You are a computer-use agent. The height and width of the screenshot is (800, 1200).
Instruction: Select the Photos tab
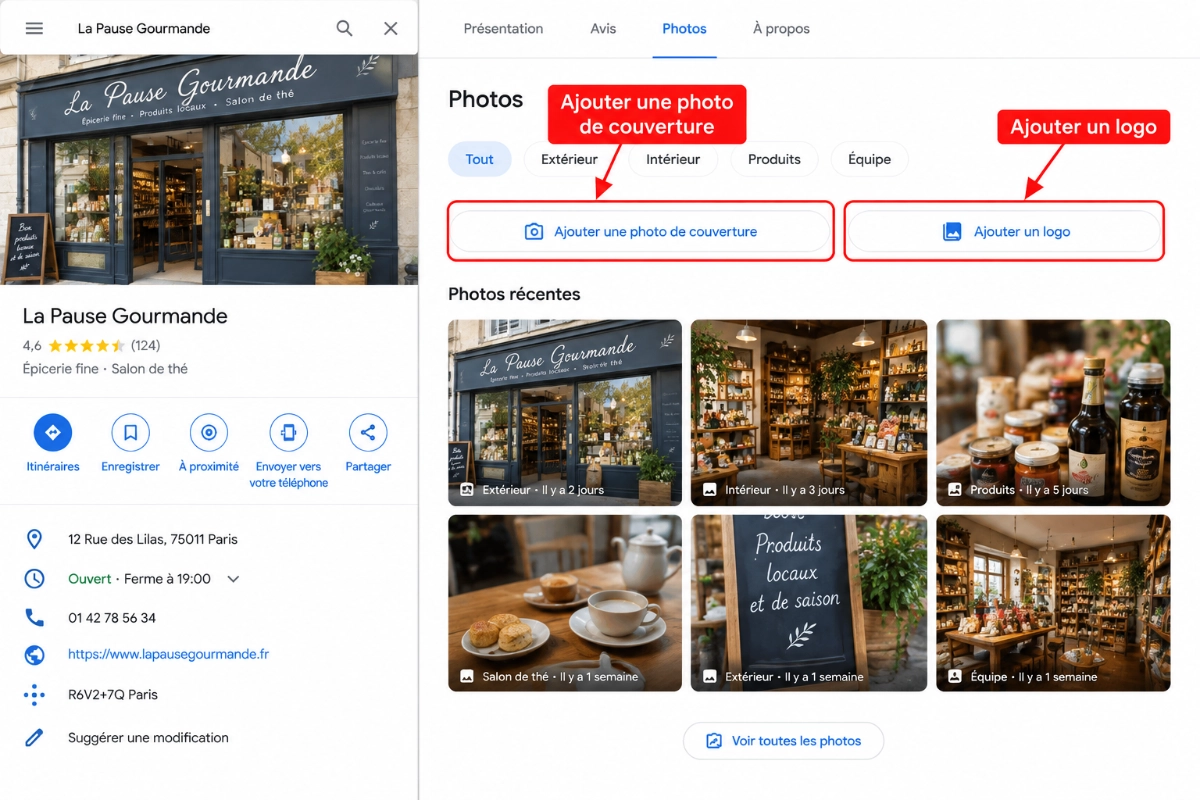pyautogui.click(x=684, y=28)
